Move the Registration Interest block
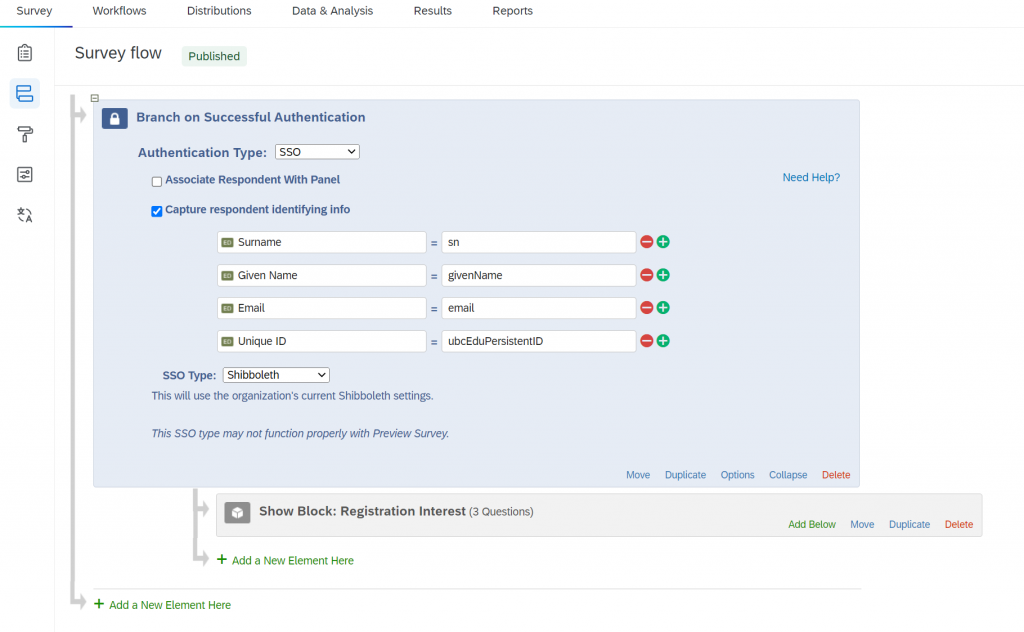1024x632 pixels. point(862,524)
